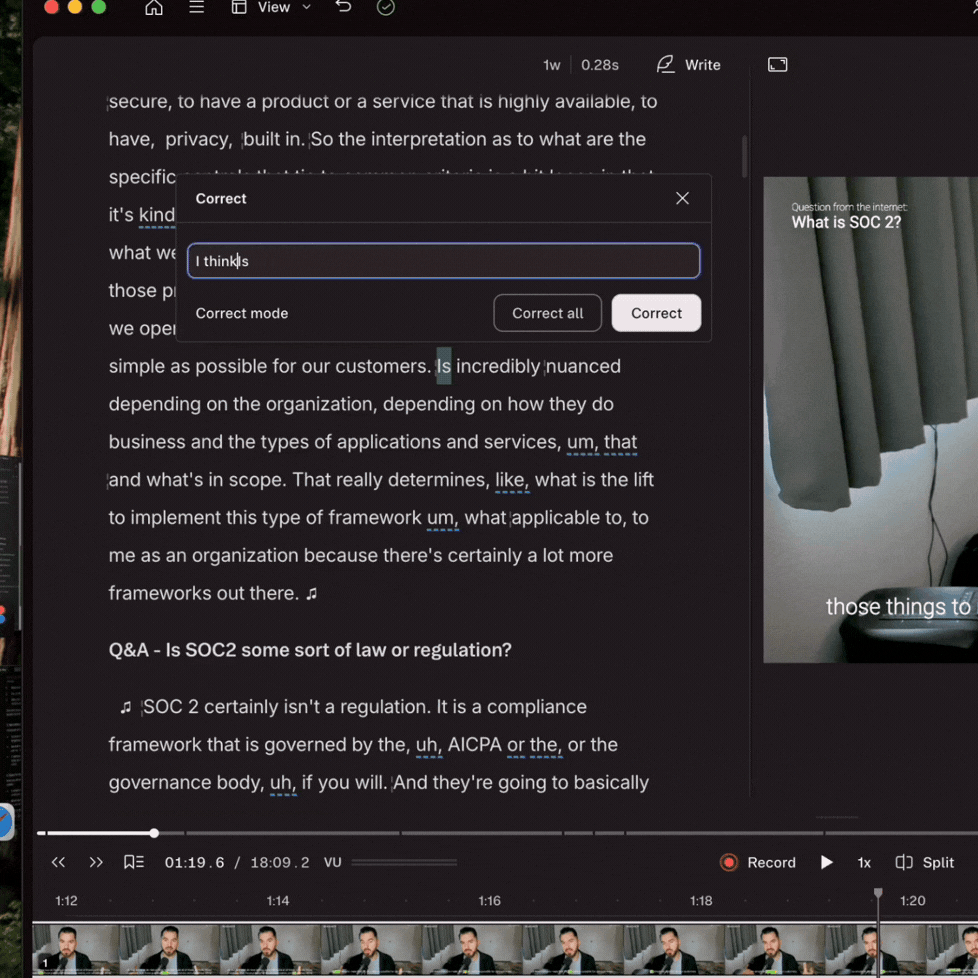The image size is (978, 978).
Task: Click the '1w' word count indicator
Action: 551,65
